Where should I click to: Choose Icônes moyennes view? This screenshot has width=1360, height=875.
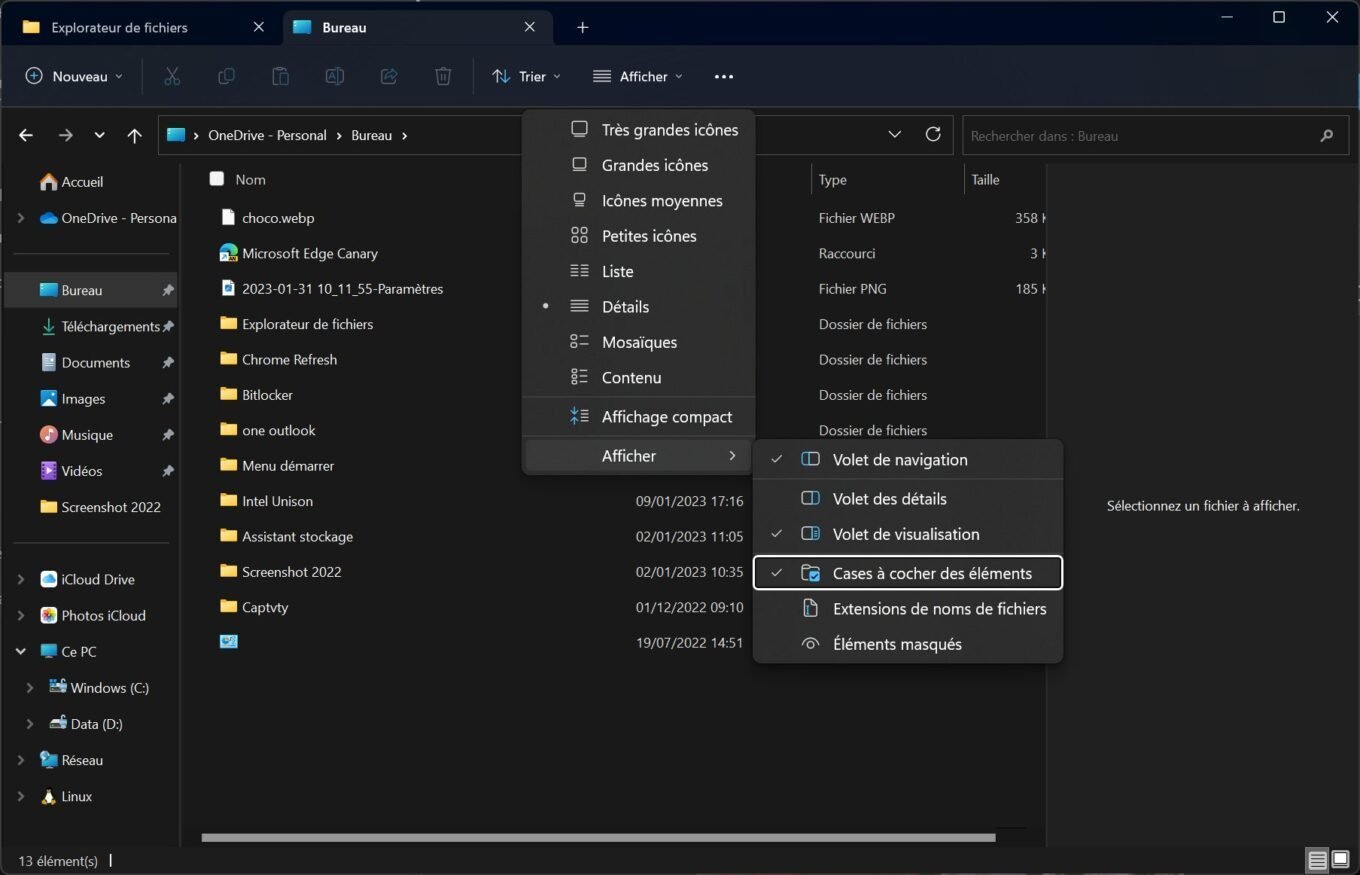pos(638,200)
